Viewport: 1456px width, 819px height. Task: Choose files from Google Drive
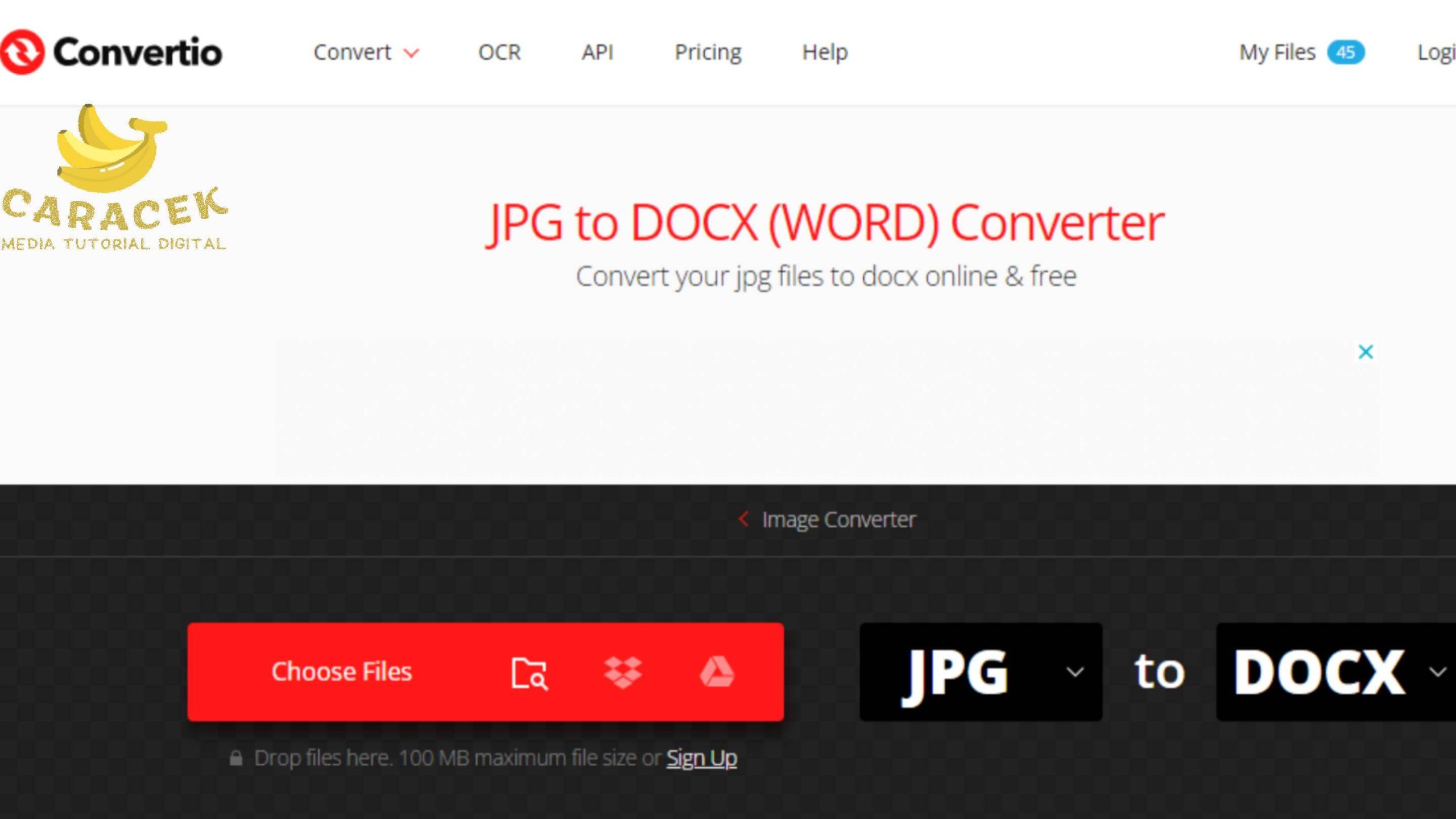click(x=717, y=672)
